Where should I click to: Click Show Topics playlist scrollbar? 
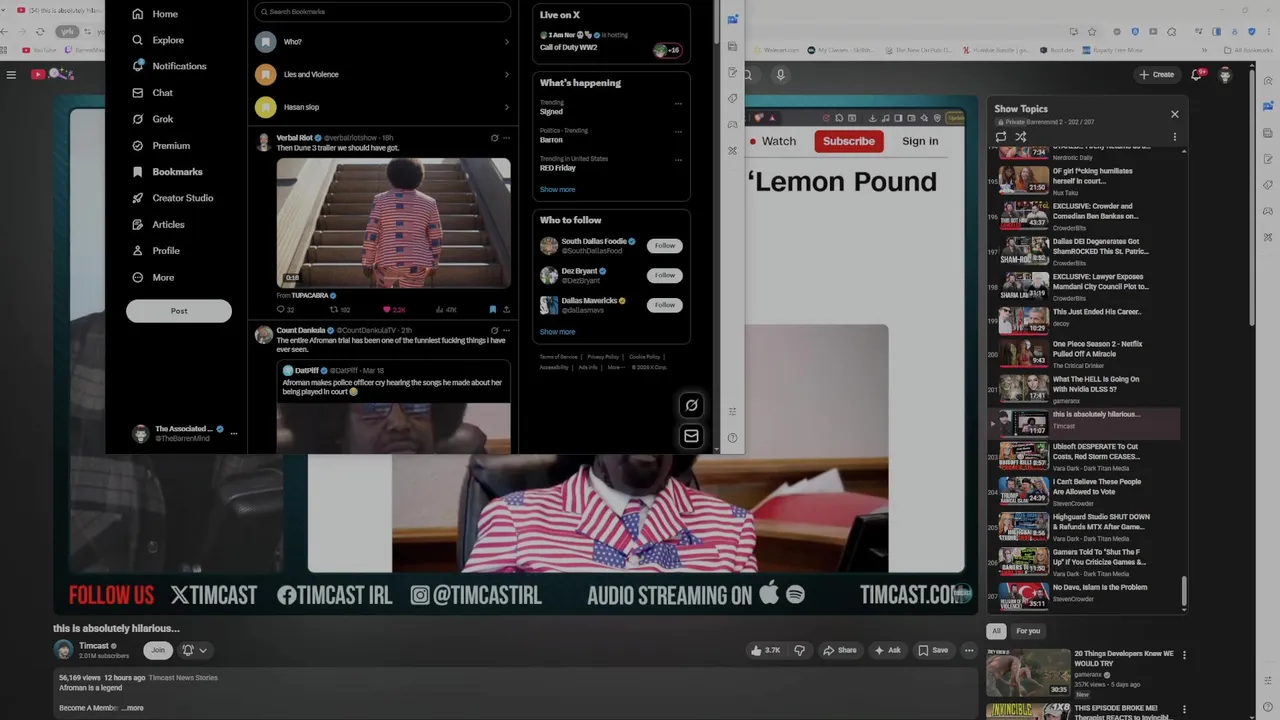[x=1184, y=592]
